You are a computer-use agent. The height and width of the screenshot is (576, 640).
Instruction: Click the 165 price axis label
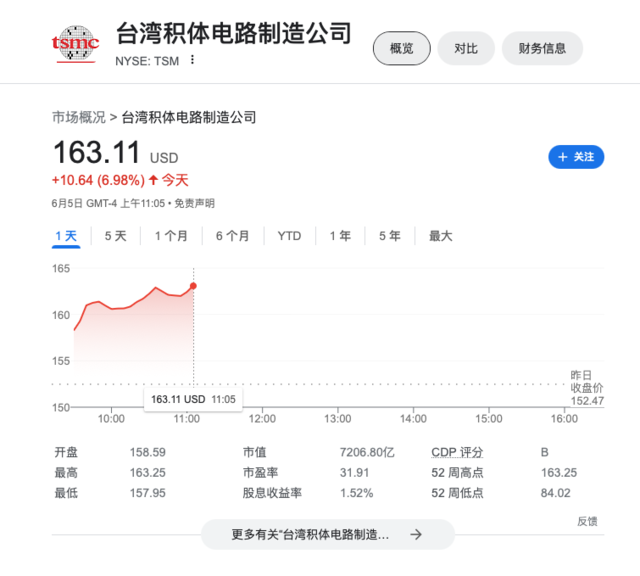point(61,269)
